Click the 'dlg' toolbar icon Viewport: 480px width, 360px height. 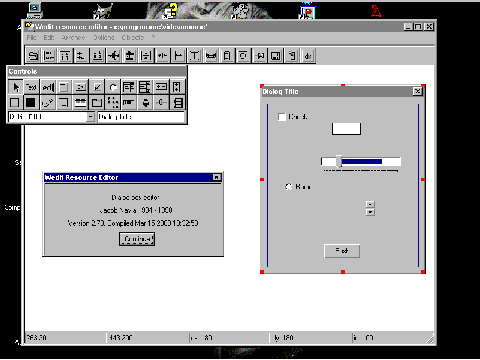pyautogui.click(x=308, y=56)
